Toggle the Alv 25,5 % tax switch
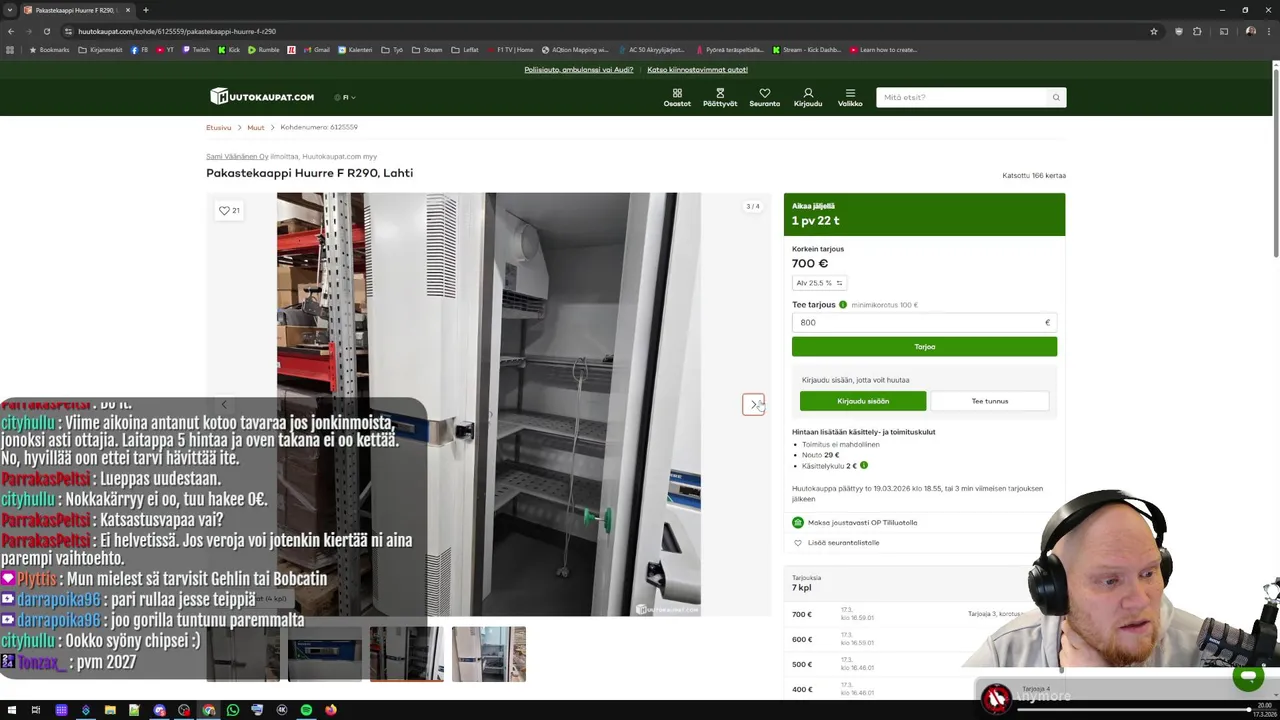Viewport: 1280px width, 720px height. click(819, 283)
